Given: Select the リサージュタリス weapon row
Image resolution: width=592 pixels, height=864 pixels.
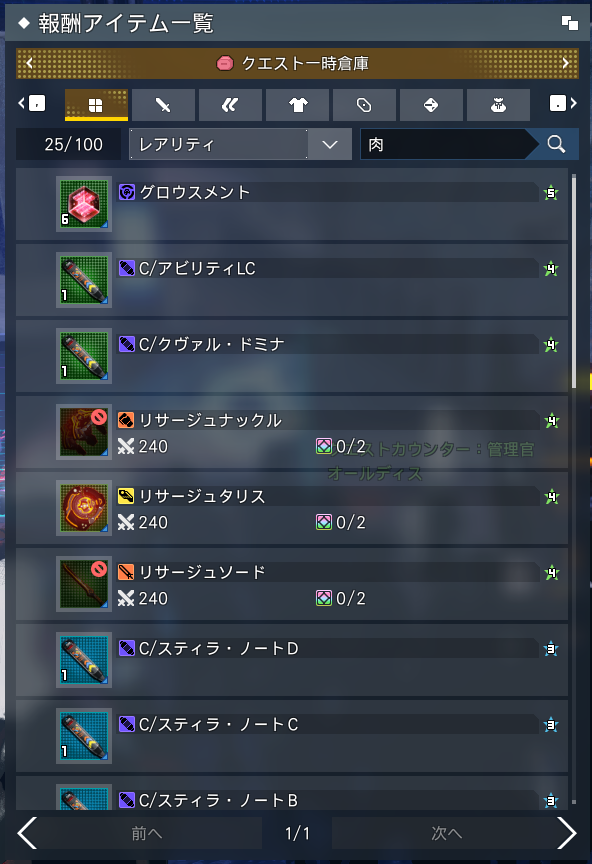Looking at the screenshot, I should pyautogui.click(x=292, y=508).
